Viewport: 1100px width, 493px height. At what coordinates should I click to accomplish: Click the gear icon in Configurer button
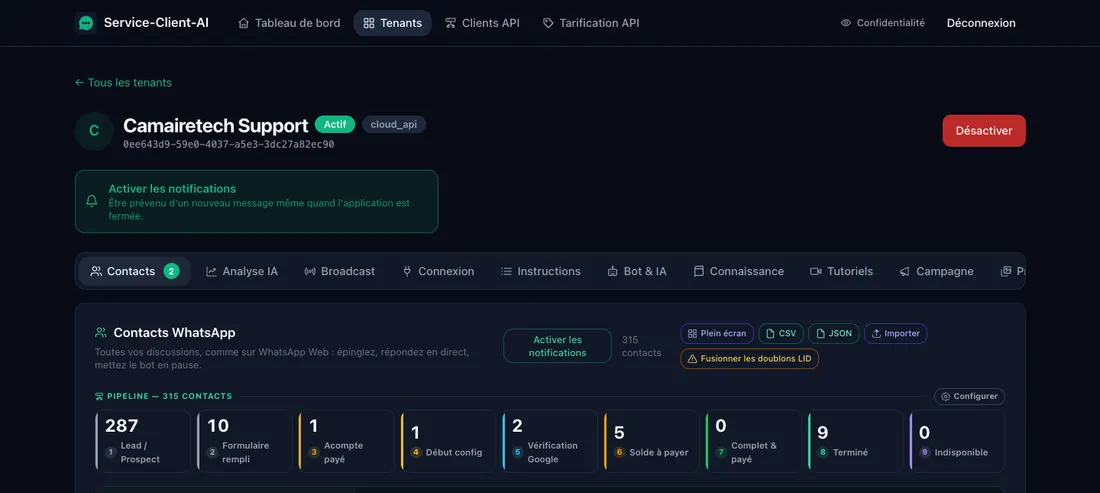[946, 396]
